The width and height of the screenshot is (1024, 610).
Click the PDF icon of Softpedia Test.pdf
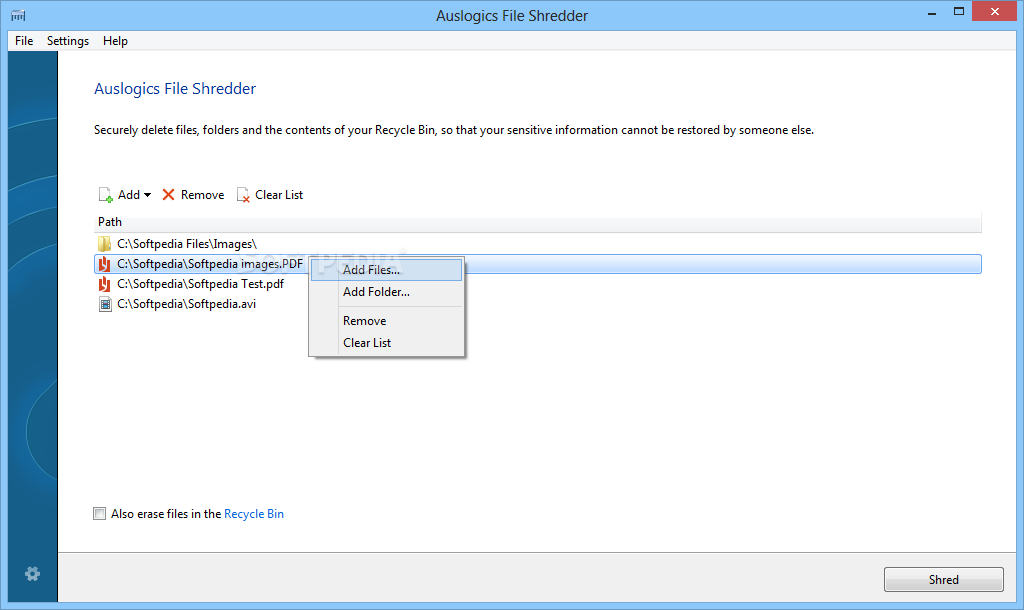point(104,284)
